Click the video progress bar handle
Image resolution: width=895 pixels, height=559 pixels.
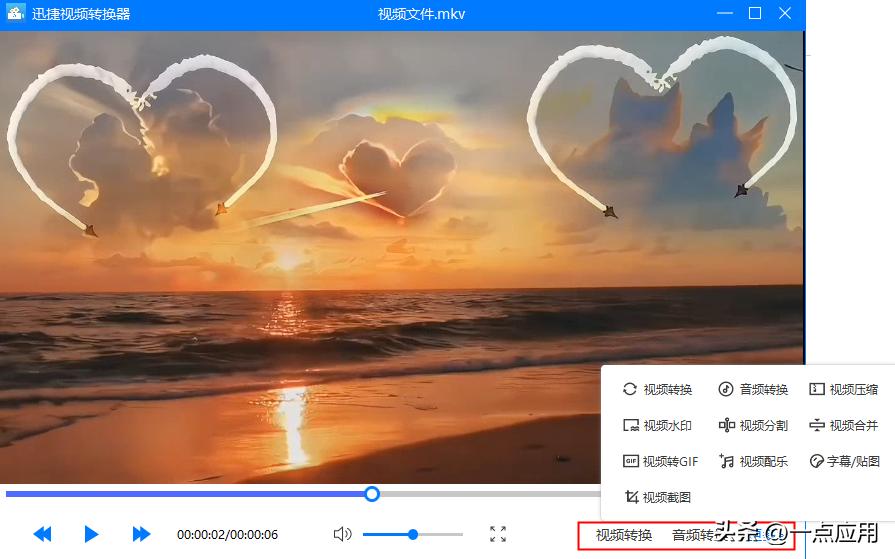pyautogui.click(x=372, y=494)
